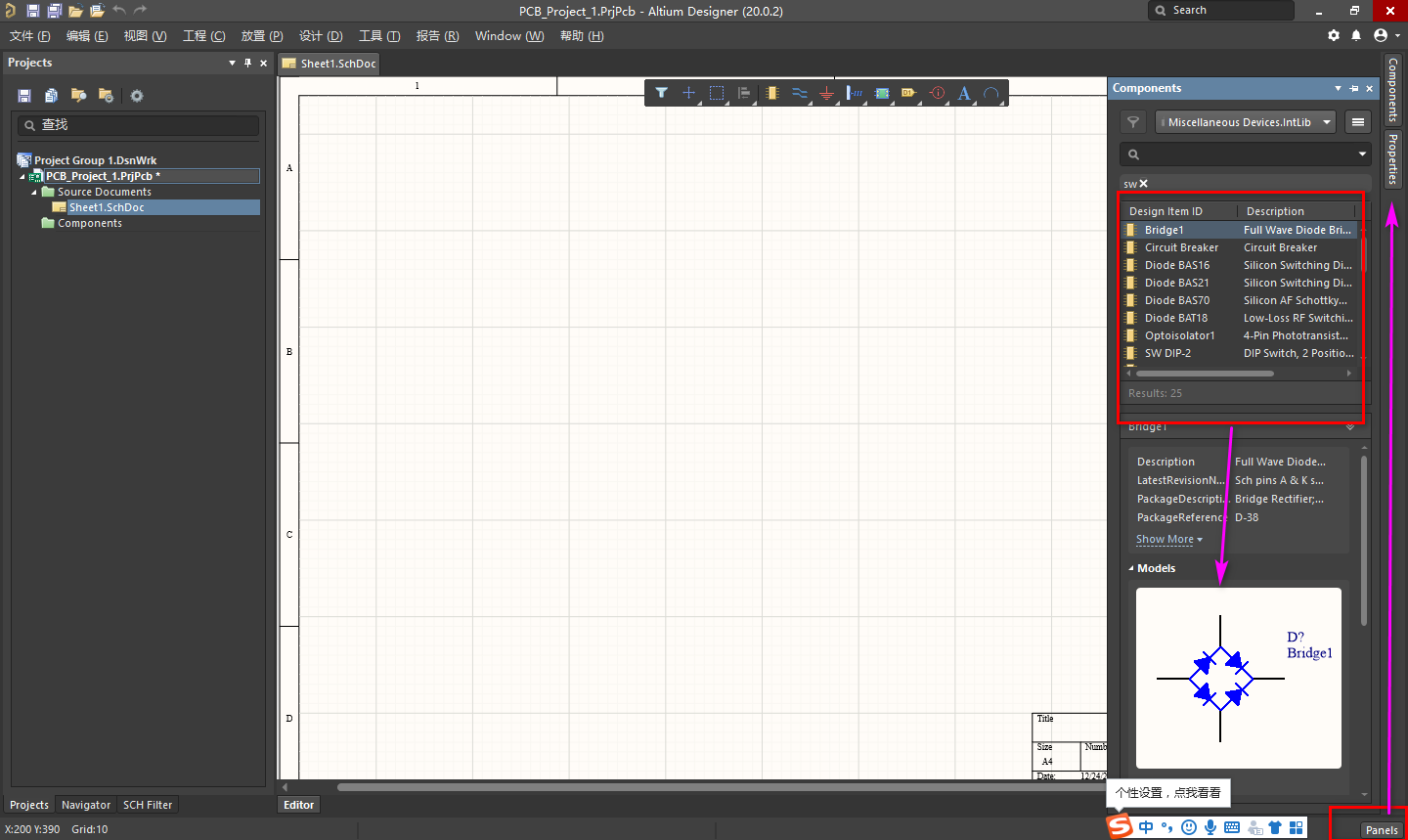This screenshot has height=840, width=1408.
Task: Open project options folder-gear icon
Action: point(106,96)
